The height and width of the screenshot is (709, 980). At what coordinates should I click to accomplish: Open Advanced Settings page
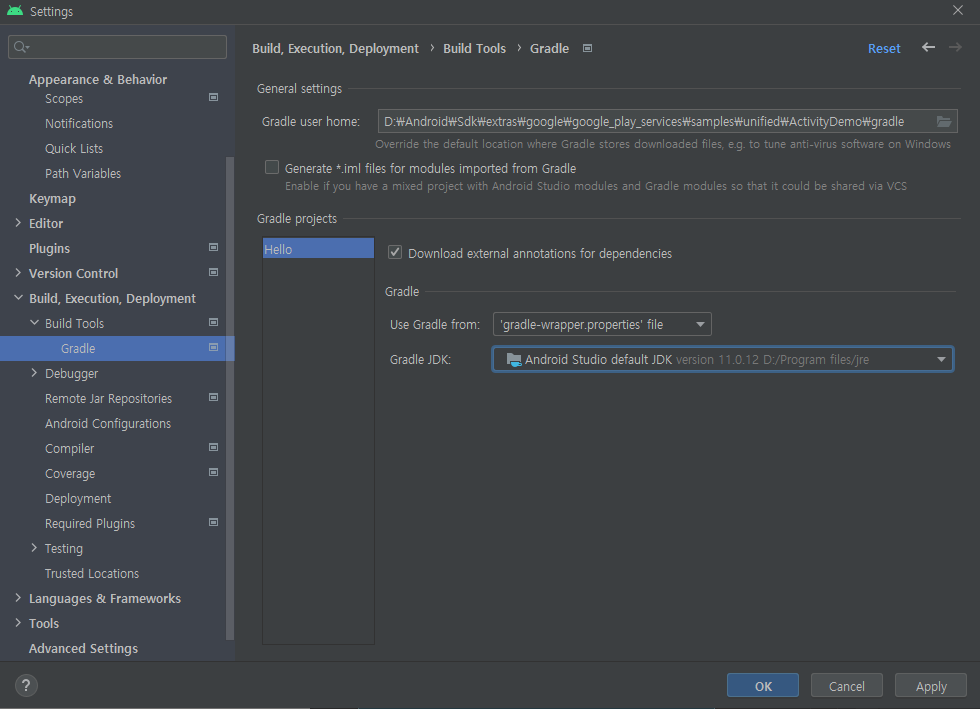83,648
